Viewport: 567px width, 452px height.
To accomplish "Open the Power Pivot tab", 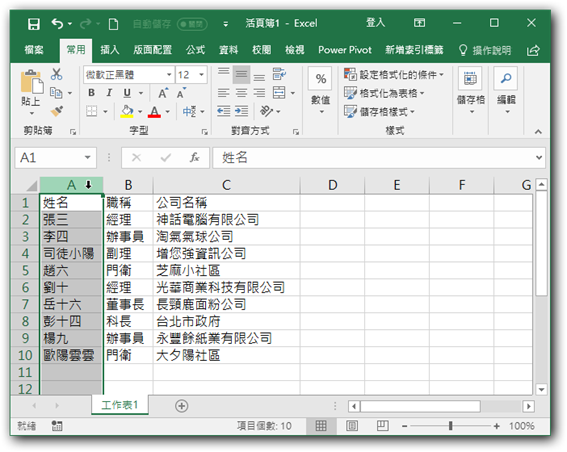I will click(x=345, y=50).
